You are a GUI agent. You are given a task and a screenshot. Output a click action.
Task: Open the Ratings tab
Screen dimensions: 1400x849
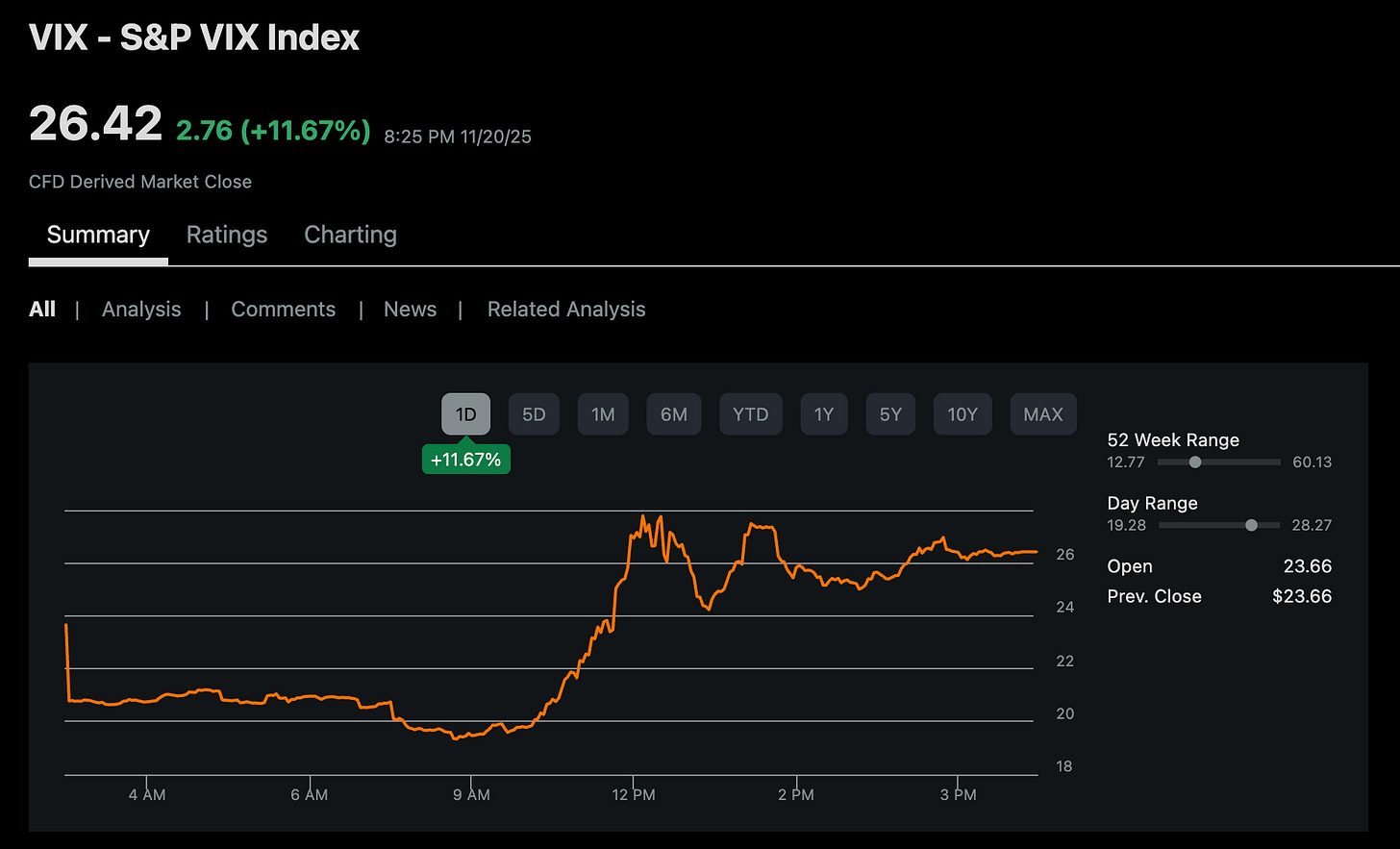pos(227,235)
